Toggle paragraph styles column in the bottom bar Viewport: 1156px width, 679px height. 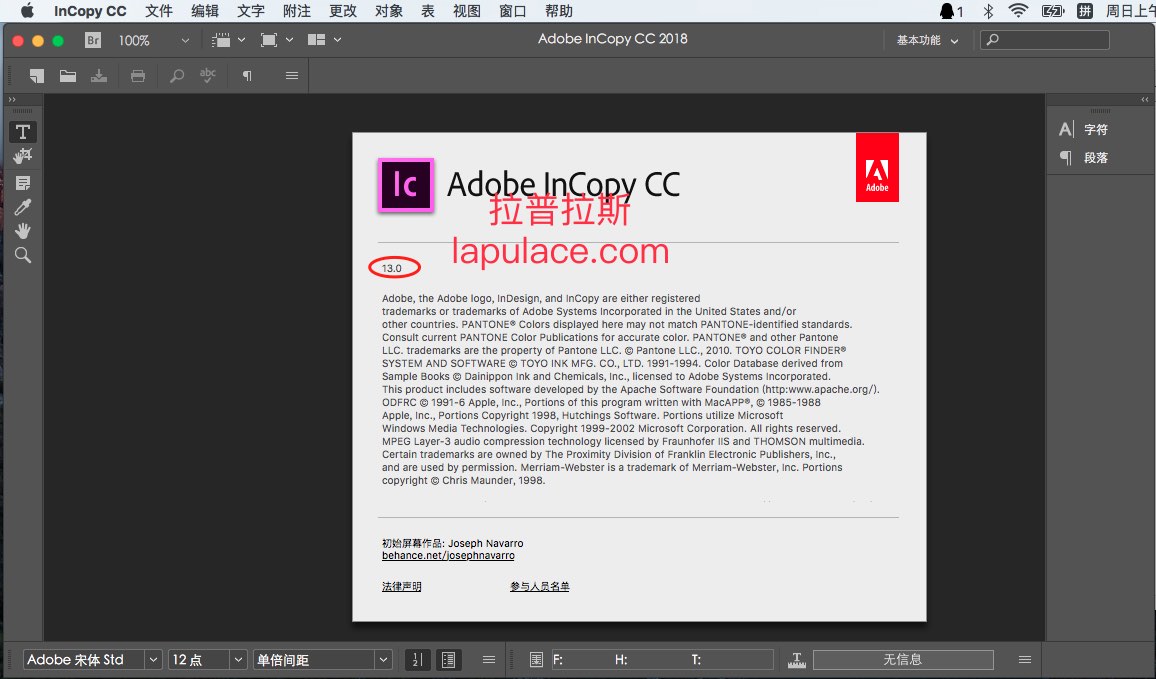[x=448, y=660]
